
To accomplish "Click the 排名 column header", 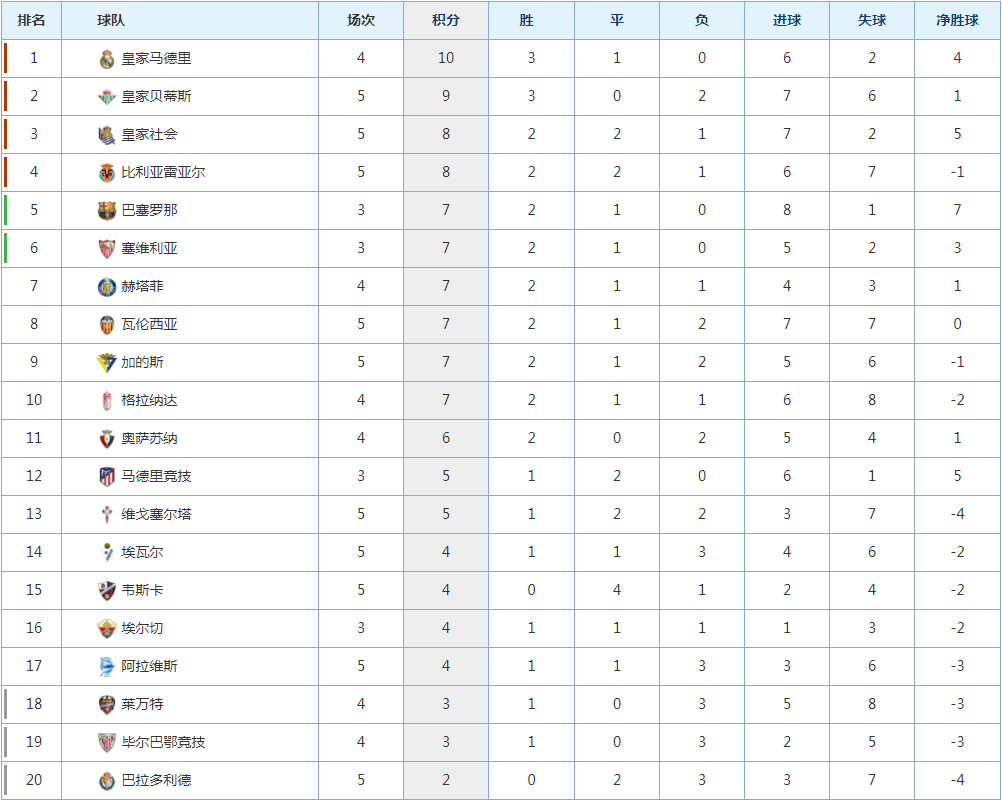I will [31, 20].
